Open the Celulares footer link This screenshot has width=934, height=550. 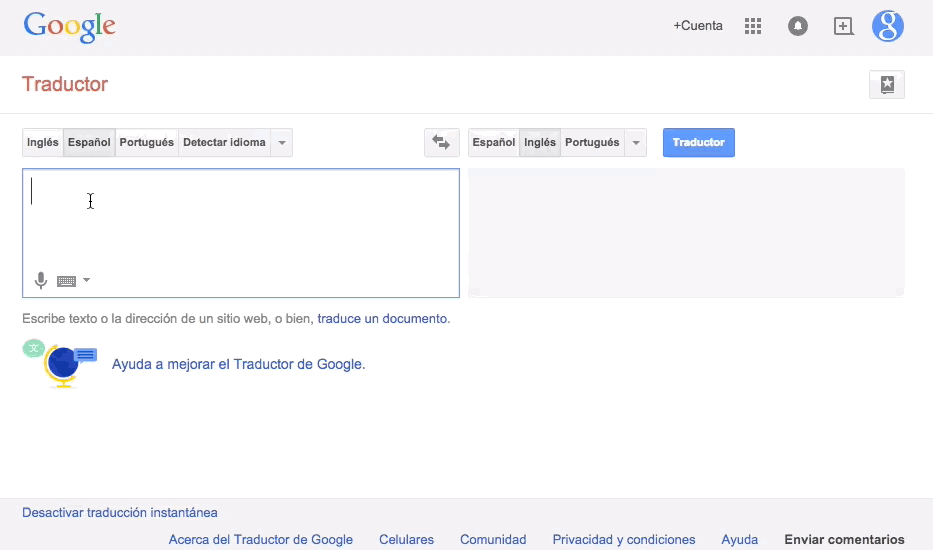[406, 539]
